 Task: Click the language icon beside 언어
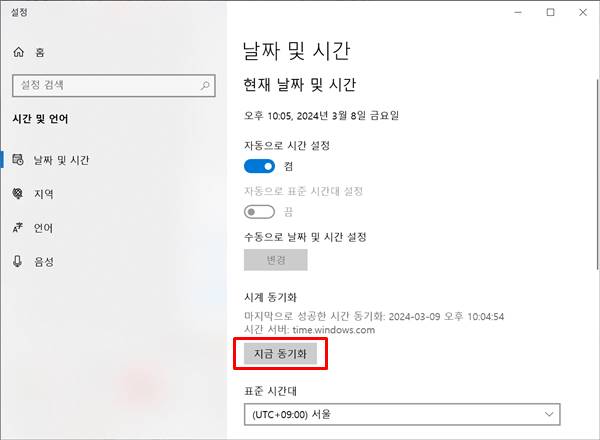point(18,228)
